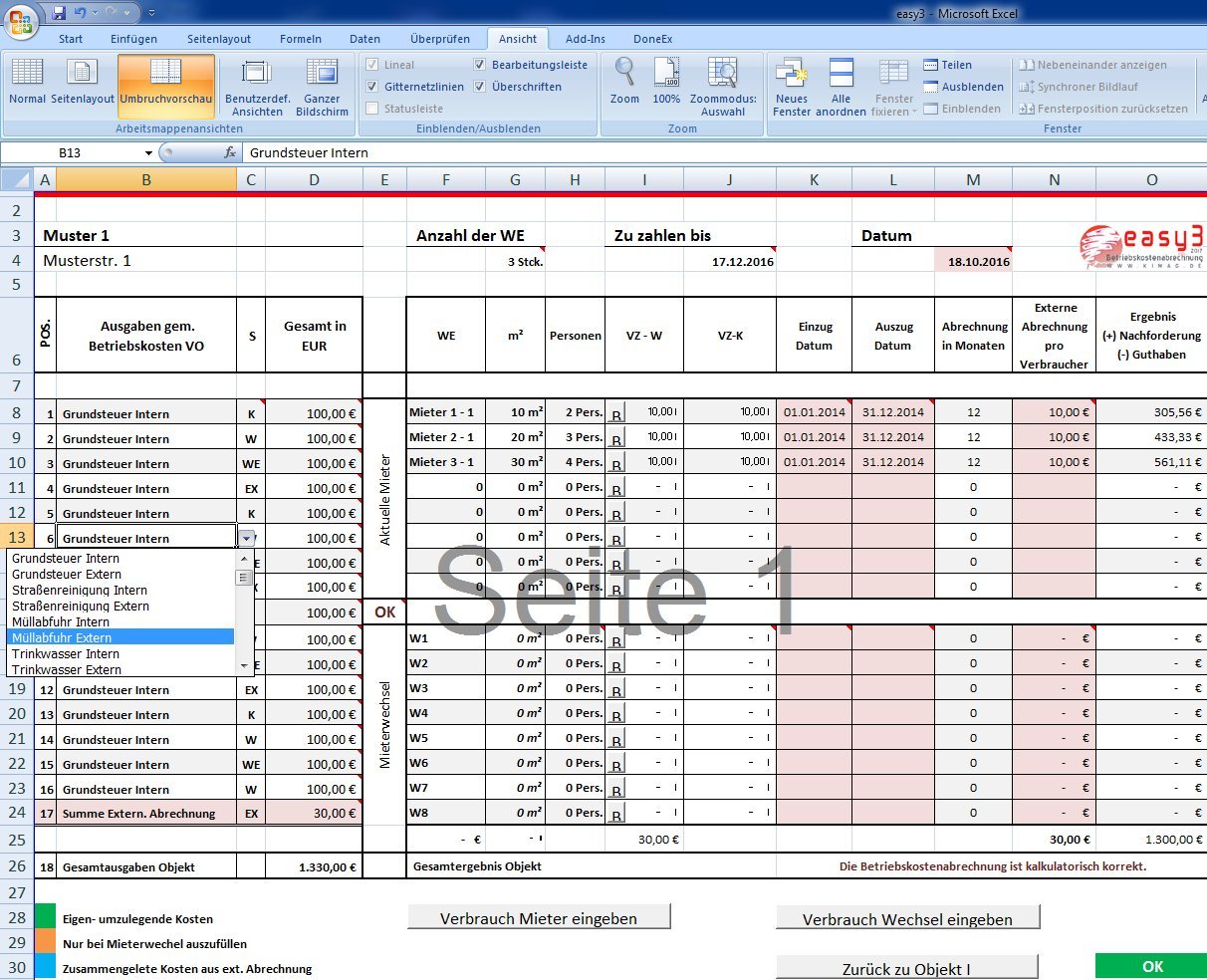Viewport: 1207px width, 980px height.
Task: Open quick access toolbar customize arrow
Action: pyautogui.click(x=151, y=14)
